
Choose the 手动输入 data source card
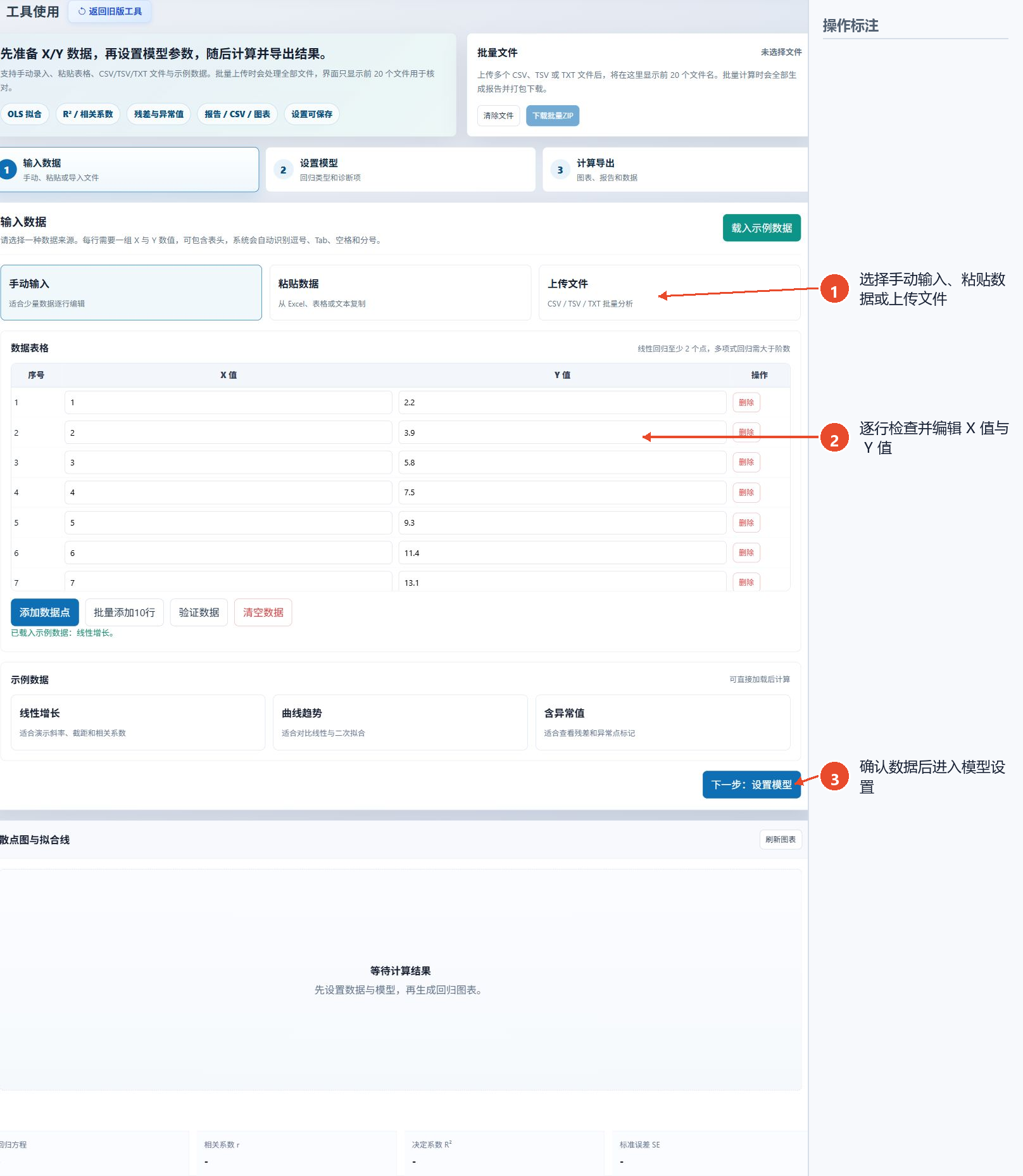[131, 293]
